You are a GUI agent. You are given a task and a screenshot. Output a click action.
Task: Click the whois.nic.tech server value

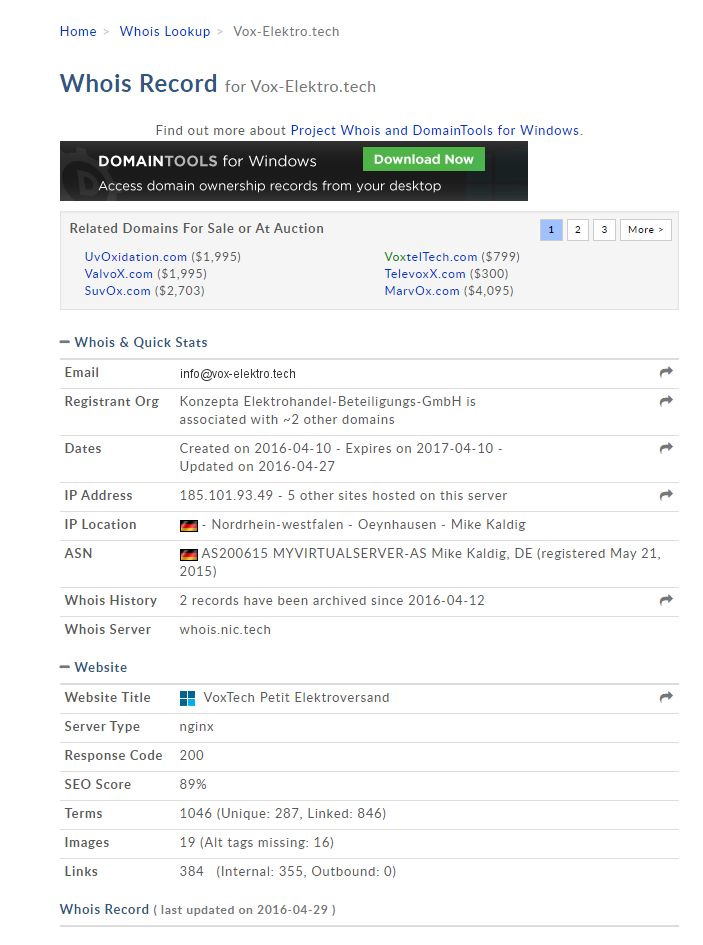tap(225, 629)
